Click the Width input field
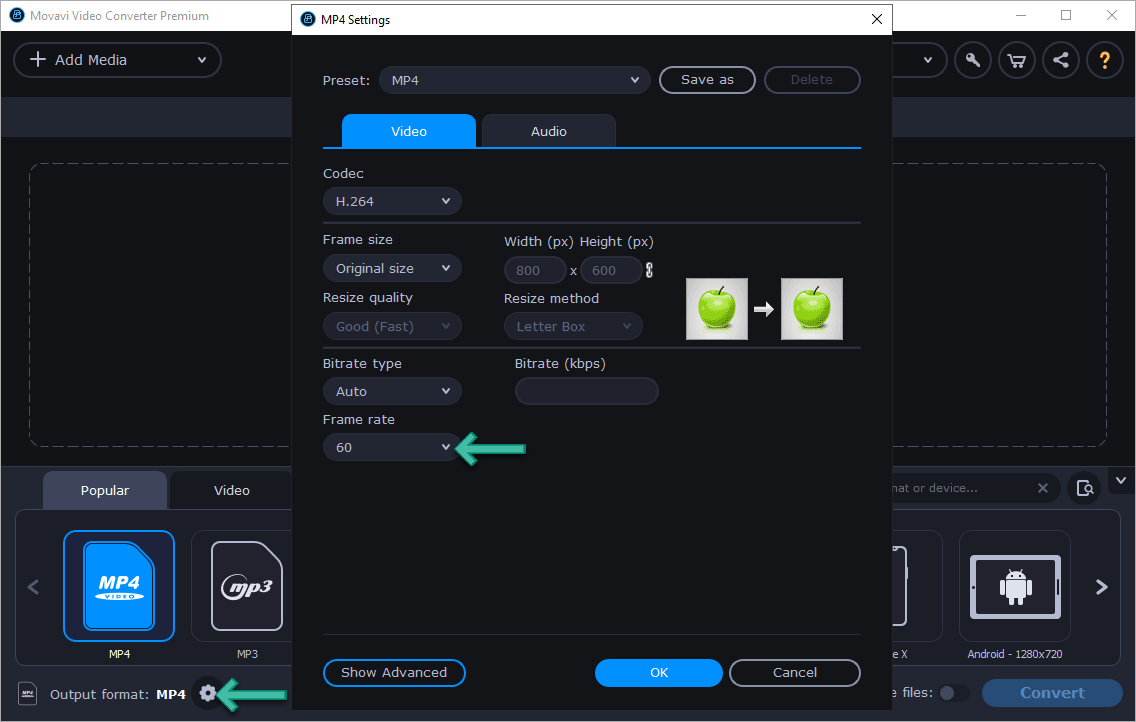Image resolution: width=1136 pixels, height=722 pixels. pyautogui.click(x=535, y=270)
